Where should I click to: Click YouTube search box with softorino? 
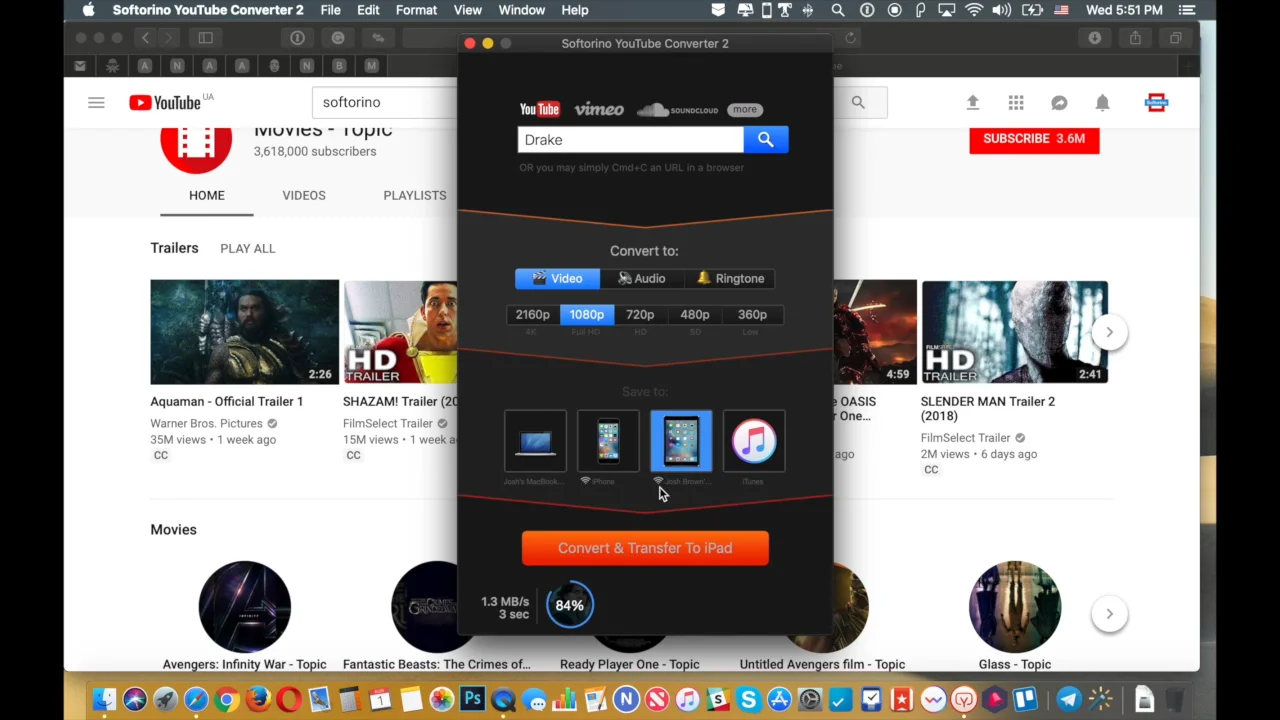pos(384,102)
